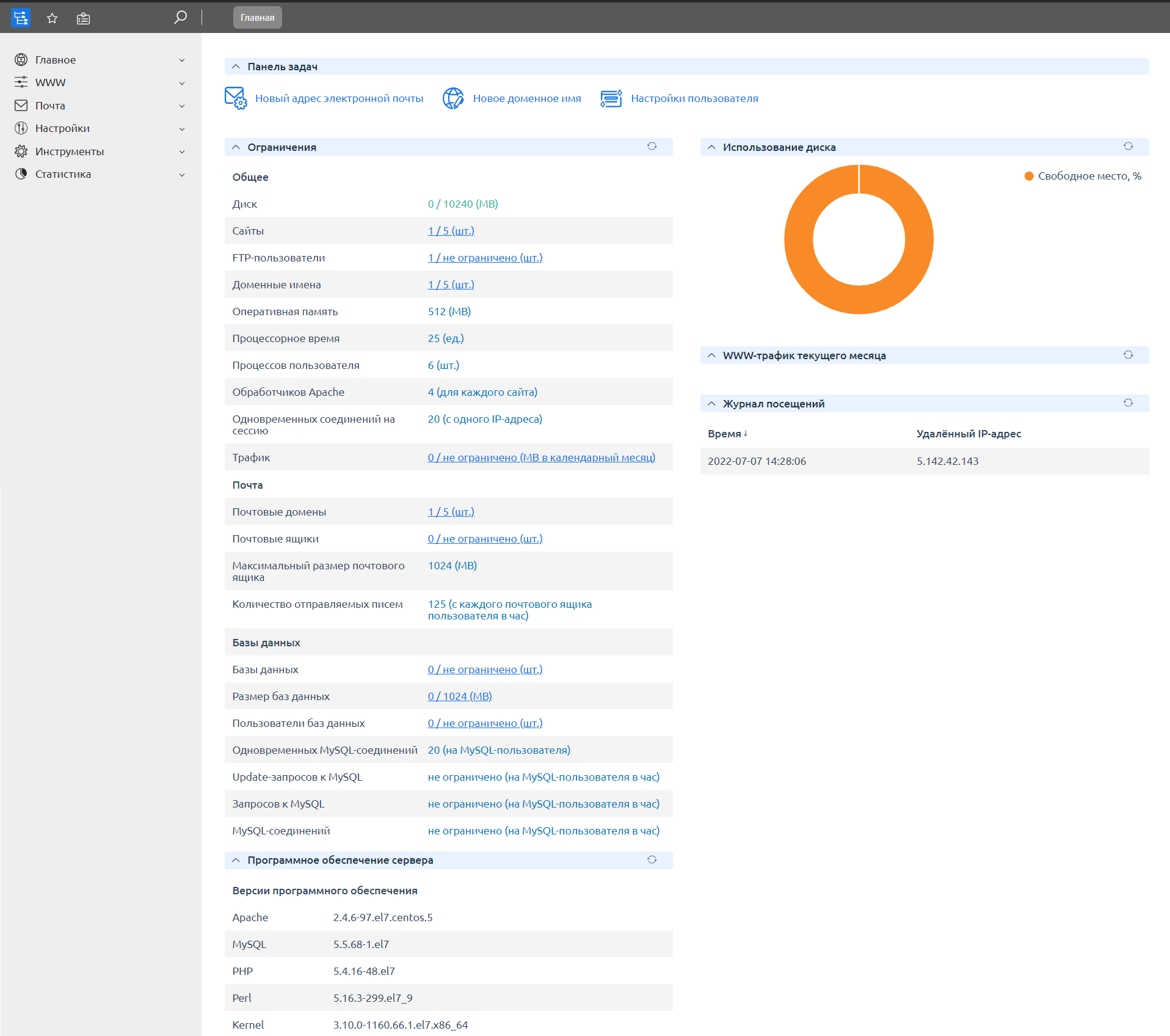Image resolution: width=1170 pixels, height=1036 pixels.
Task: Open favorites star icon
Action: point(53,18)
